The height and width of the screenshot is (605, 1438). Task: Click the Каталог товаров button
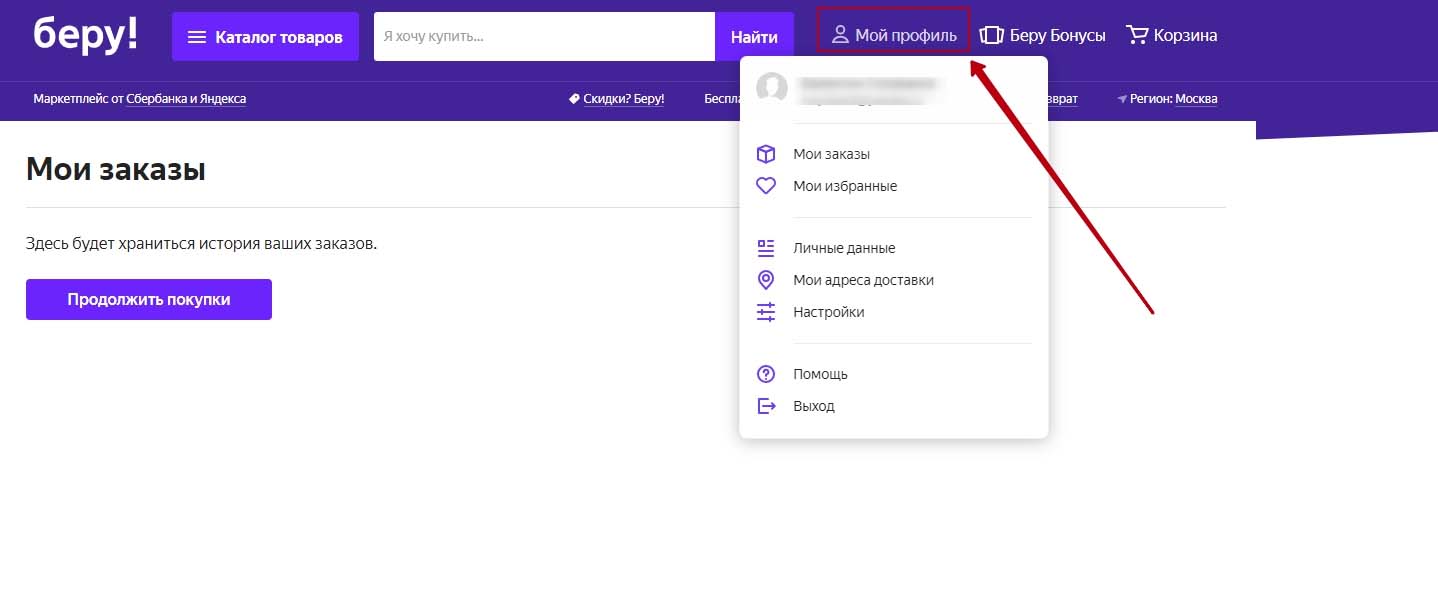click(265, 36)
